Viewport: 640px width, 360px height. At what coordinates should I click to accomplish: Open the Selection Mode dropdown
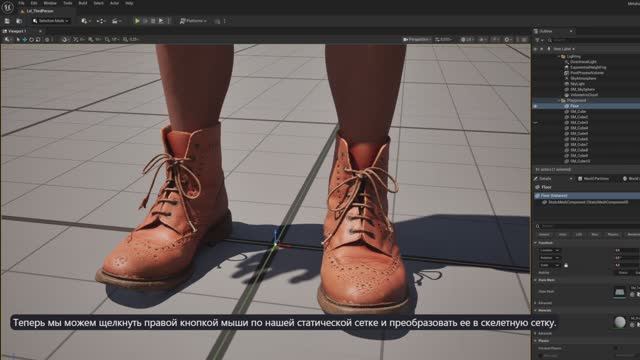[51, 21]
